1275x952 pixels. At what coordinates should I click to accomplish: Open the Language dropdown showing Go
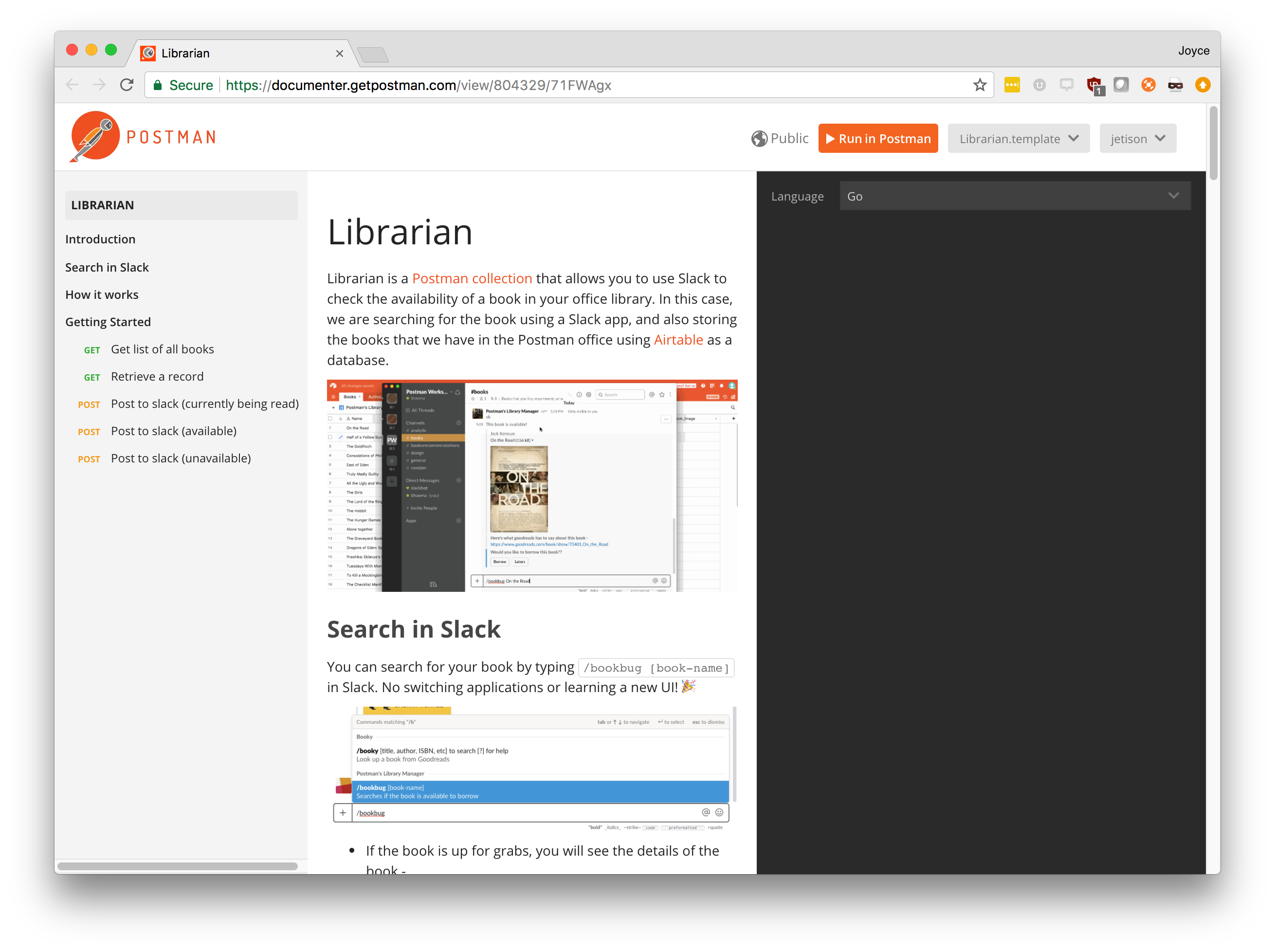pos(1015,196)
